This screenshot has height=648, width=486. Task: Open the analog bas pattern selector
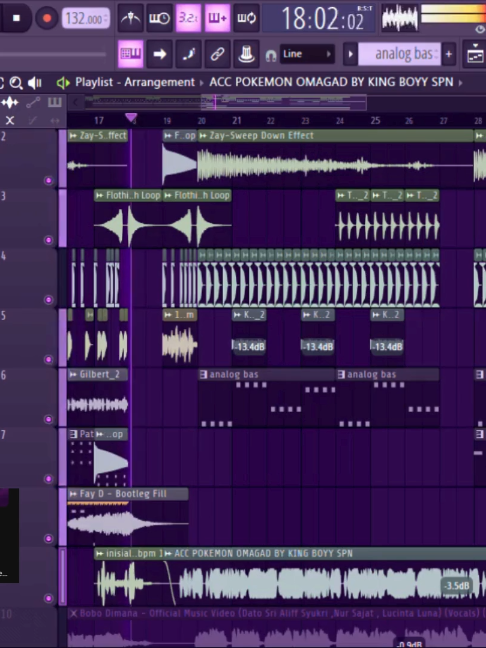pyautogui.click(x=399, y=54)
